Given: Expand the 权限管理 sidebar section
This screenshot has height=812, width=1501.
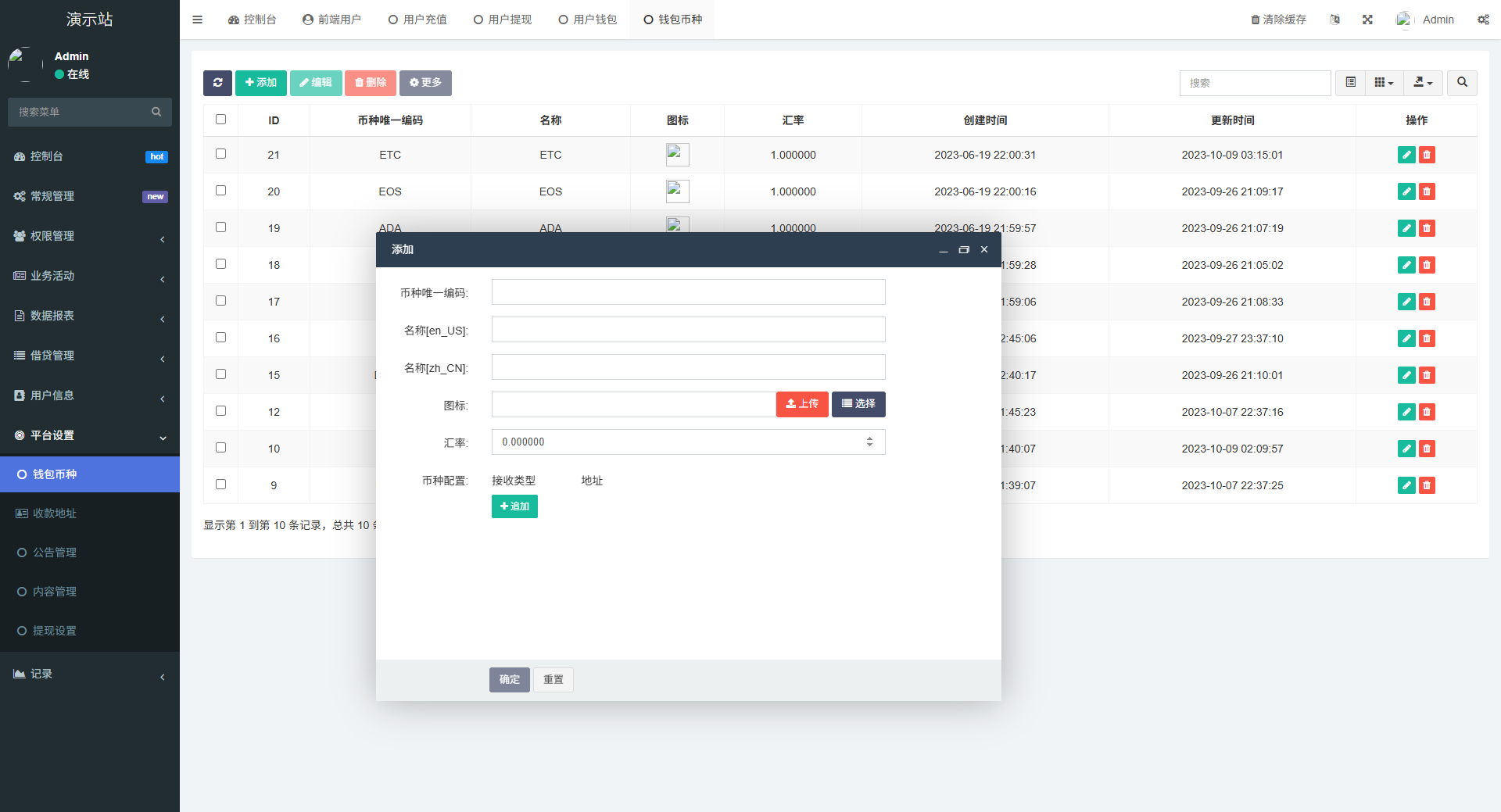Looking at the screenshot, I should point(89,236).
